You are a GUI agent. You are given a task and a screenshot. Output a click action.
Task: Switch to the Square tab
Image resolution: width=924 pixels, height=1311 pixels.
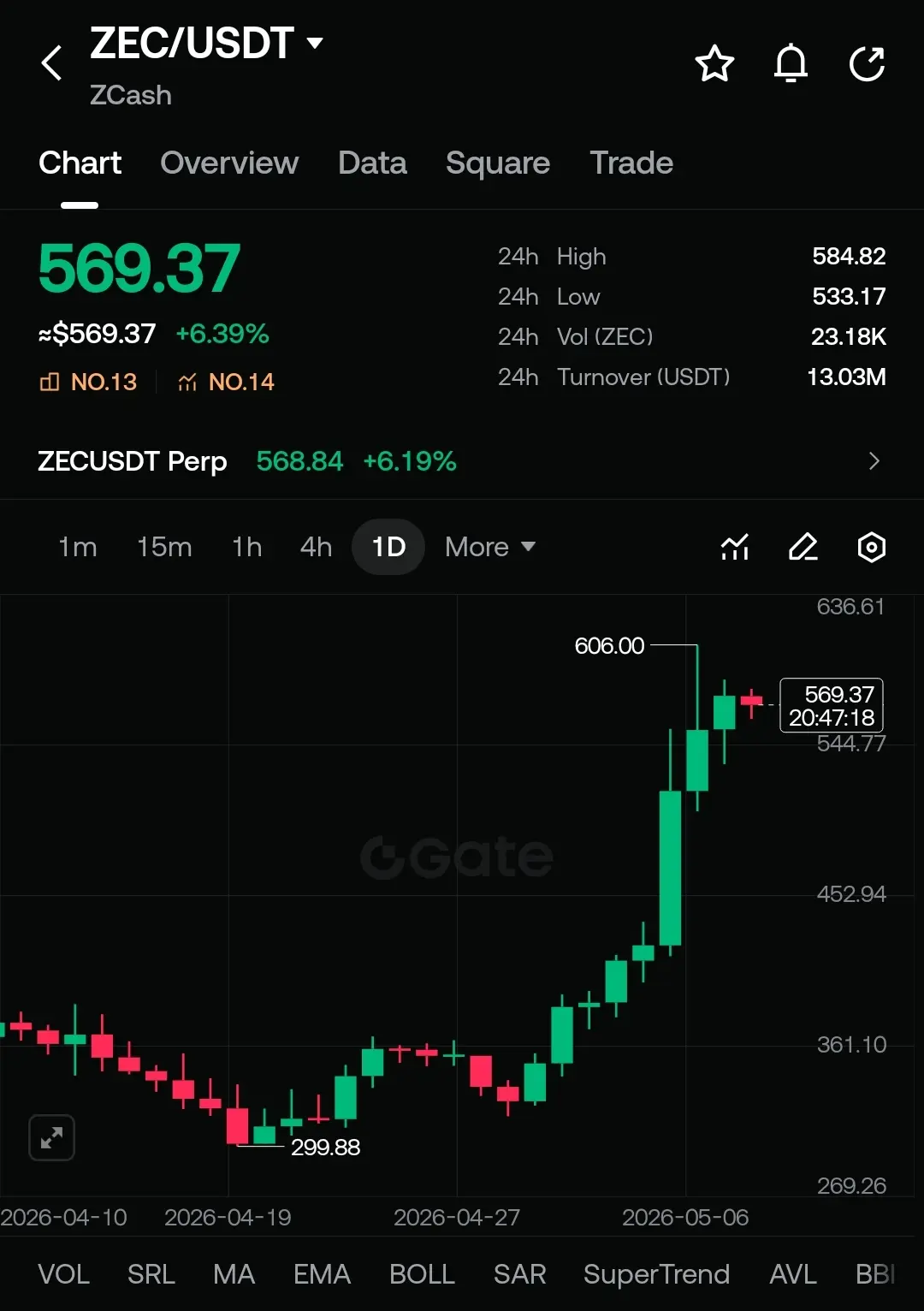point(498,163)
